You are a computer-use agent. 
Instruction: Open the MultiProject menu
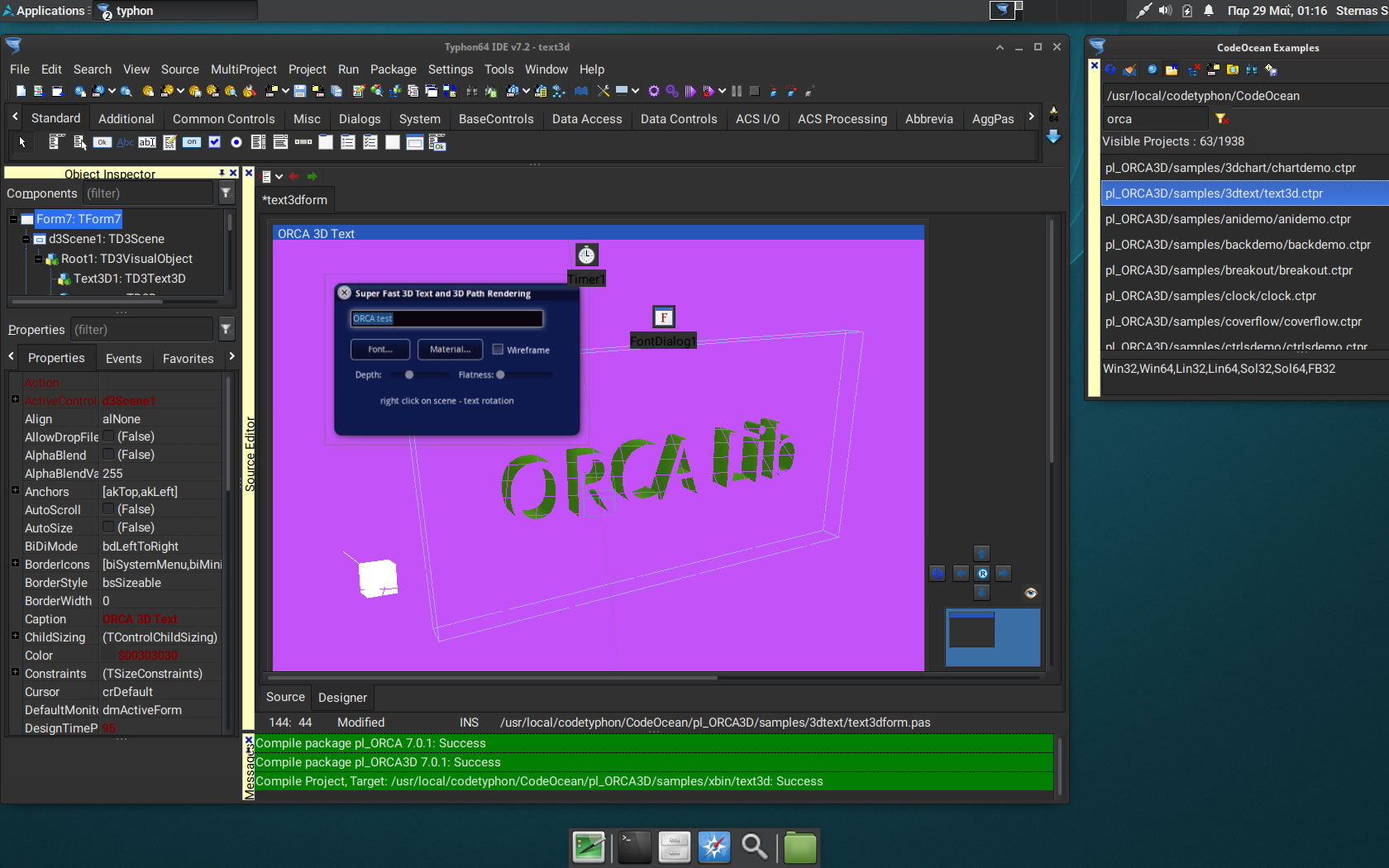click(x=243, y=69)
